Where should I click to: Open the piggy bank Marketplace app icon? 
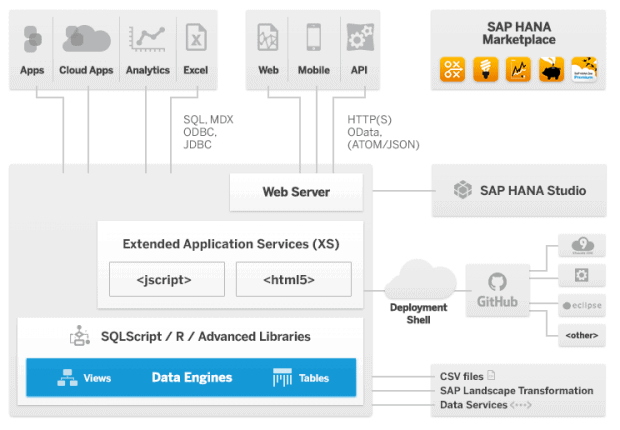point(551,69)
